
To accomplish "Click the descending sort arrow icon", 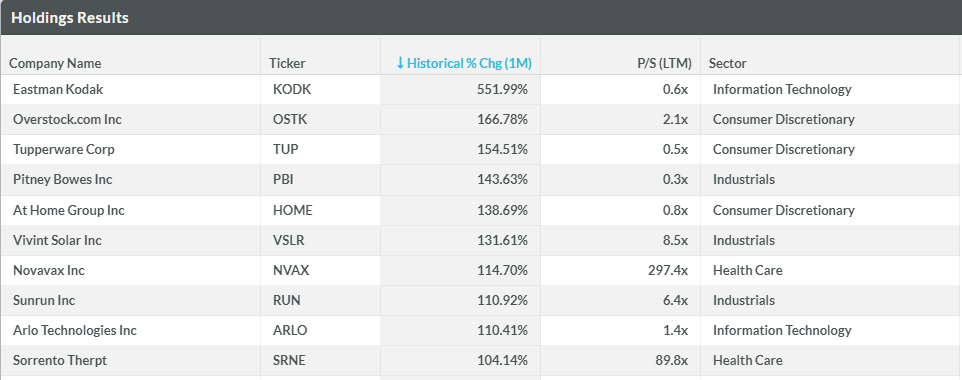I will tap(400, 63).
